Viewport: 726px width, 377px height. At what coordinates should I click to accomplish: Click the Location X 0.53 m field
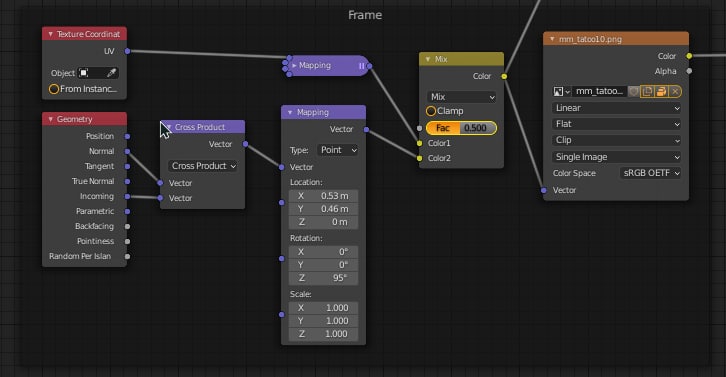(x=323, y=196)
